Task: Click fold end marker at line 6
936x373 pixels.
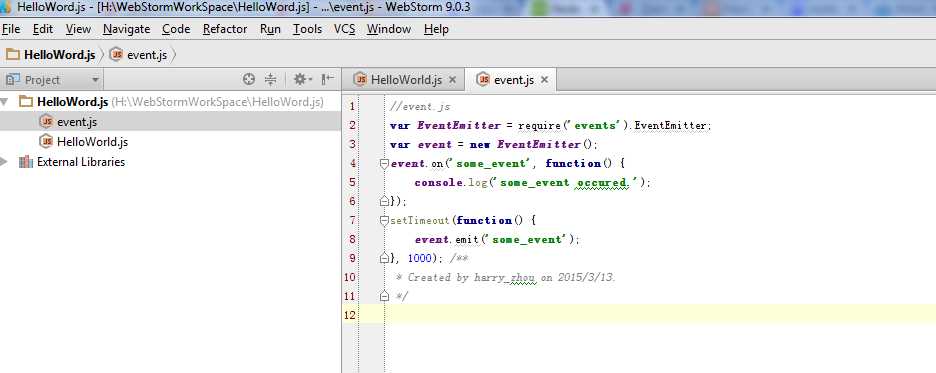Action: coord(384,201)
